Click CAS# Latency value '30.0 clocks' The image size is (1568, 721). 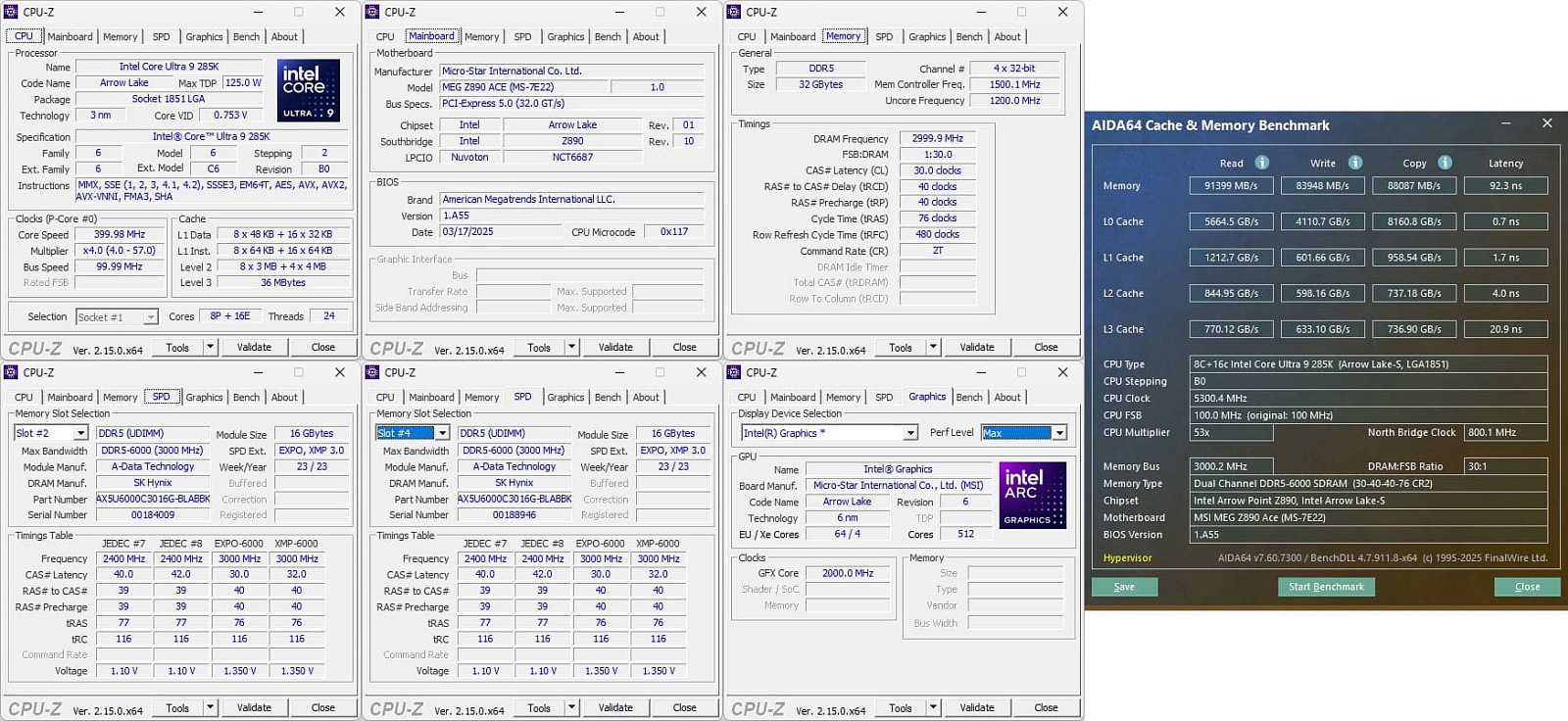tap(938, 169)
